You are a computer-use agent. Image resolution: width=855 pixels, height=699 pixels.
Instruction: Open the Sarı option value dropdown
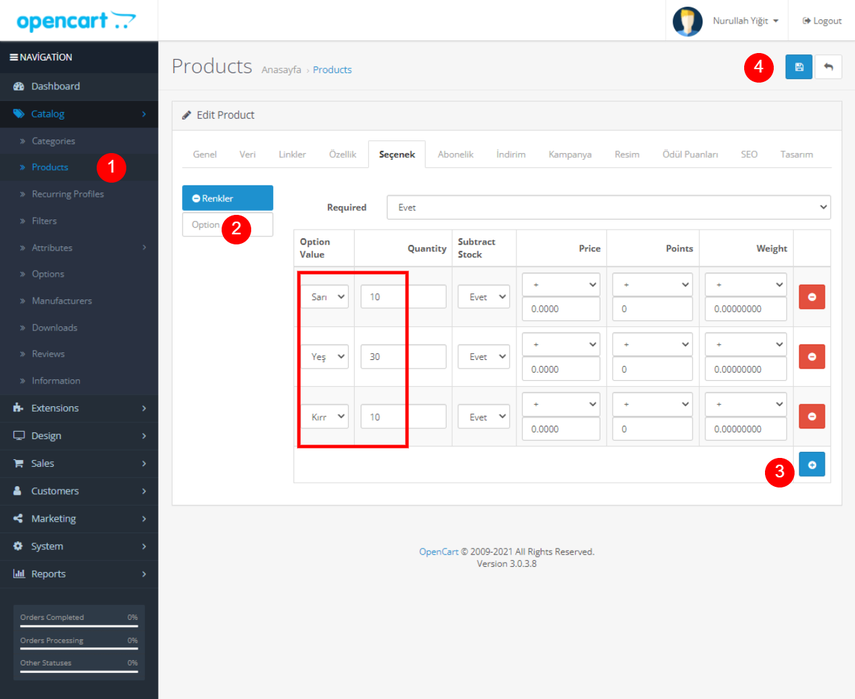tap(327, 297)
